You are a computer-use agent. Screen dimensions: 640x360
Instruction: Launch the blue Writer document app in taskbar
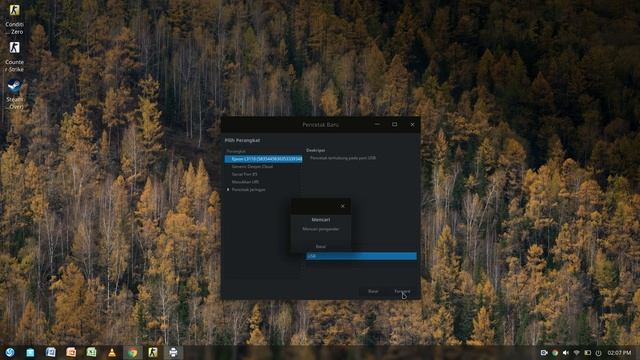(51, 352)
